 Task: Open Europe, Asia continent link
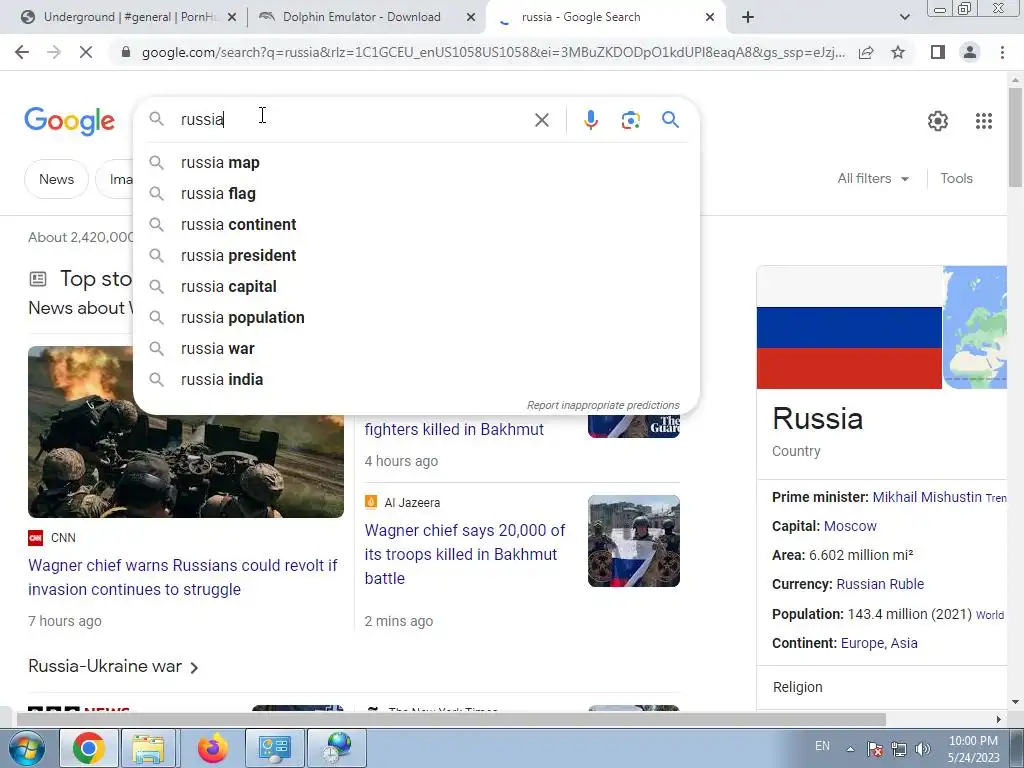pos(879,643)
